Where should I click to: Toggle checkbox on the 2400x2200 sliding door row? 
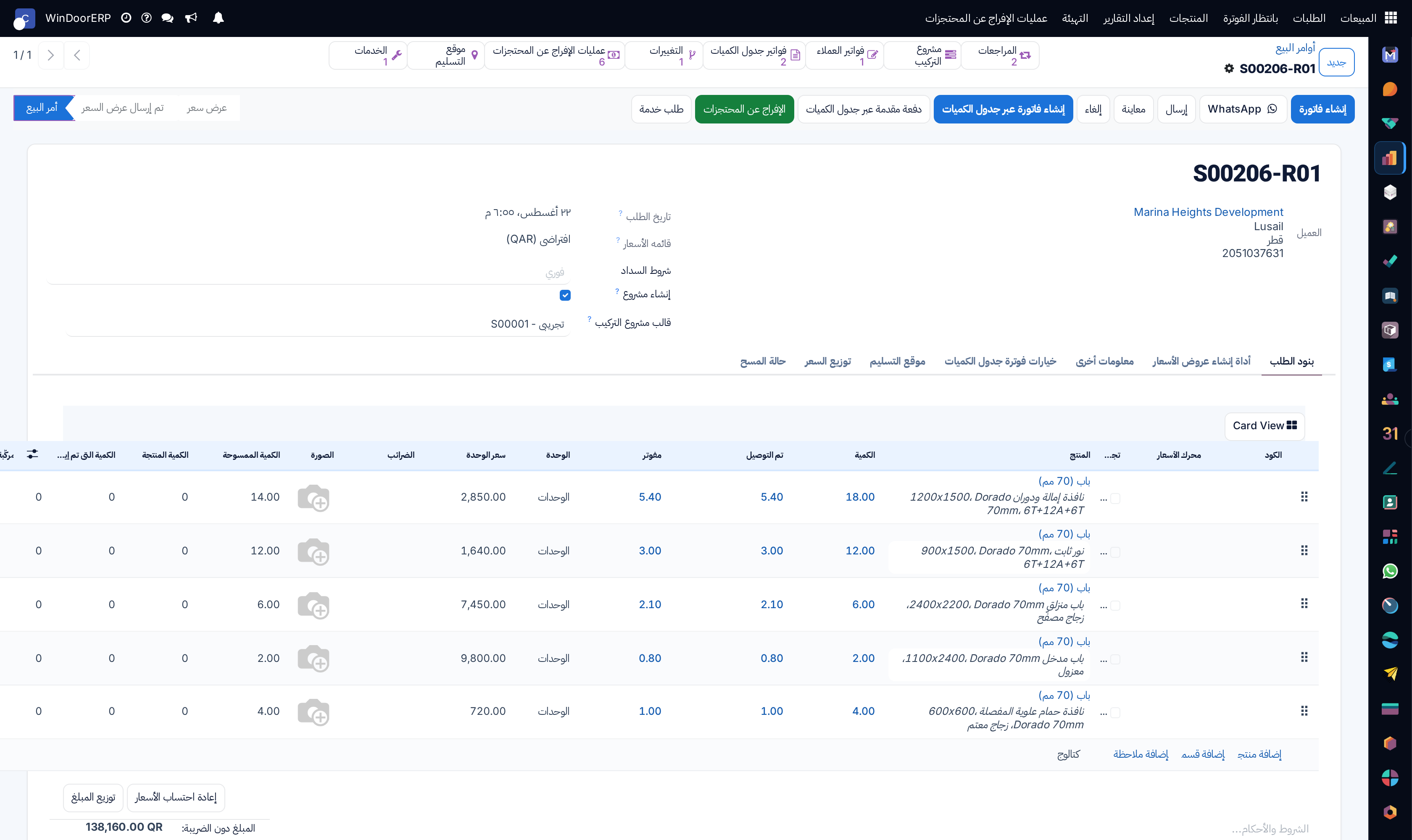click(x=1115, y=606)
